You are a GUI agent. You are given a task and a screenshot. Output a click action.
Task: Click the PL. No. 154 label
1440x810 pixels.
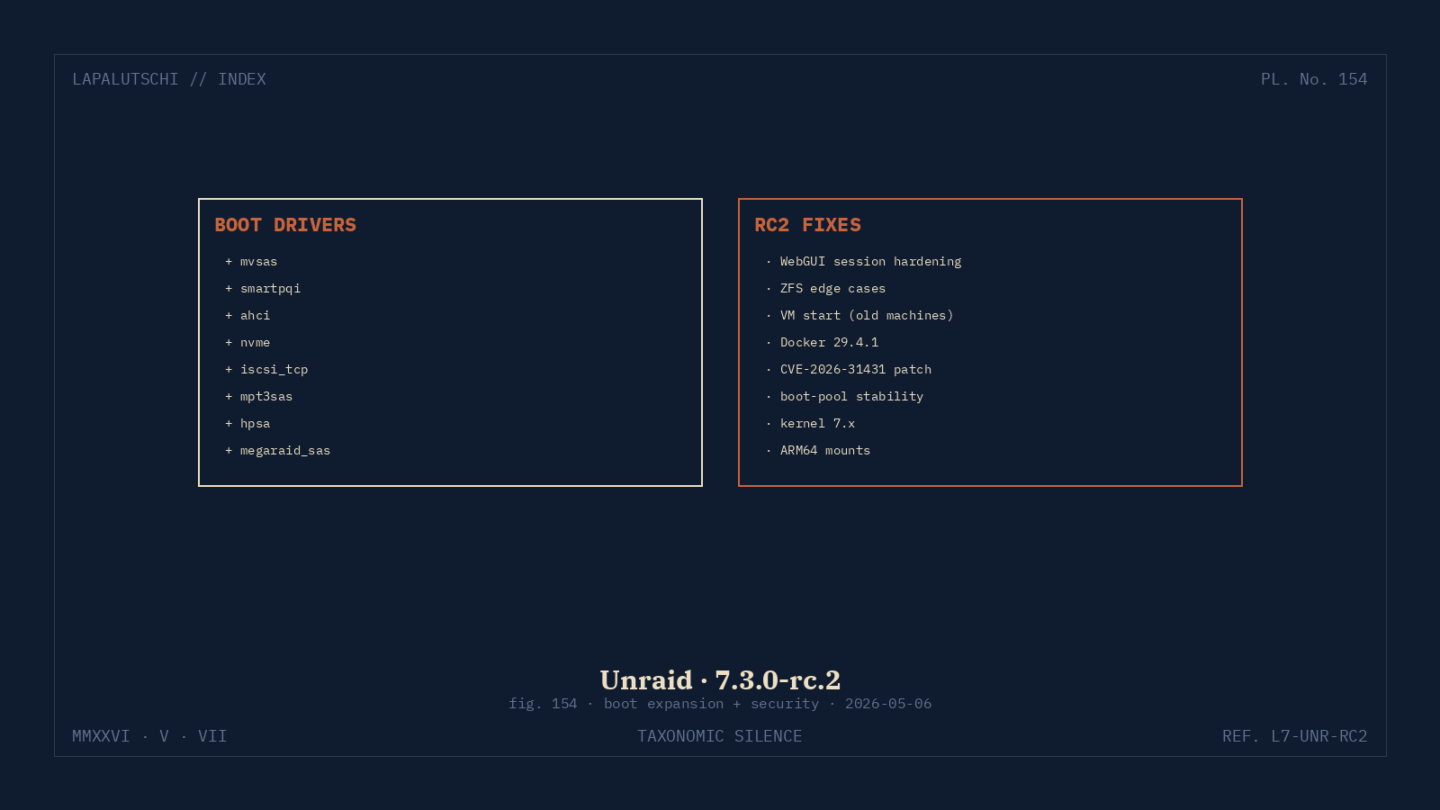pos(1314,79)
